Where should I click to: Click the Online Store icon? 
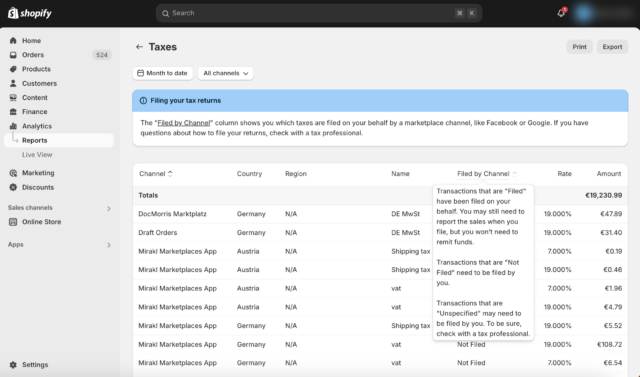(13, 222)
